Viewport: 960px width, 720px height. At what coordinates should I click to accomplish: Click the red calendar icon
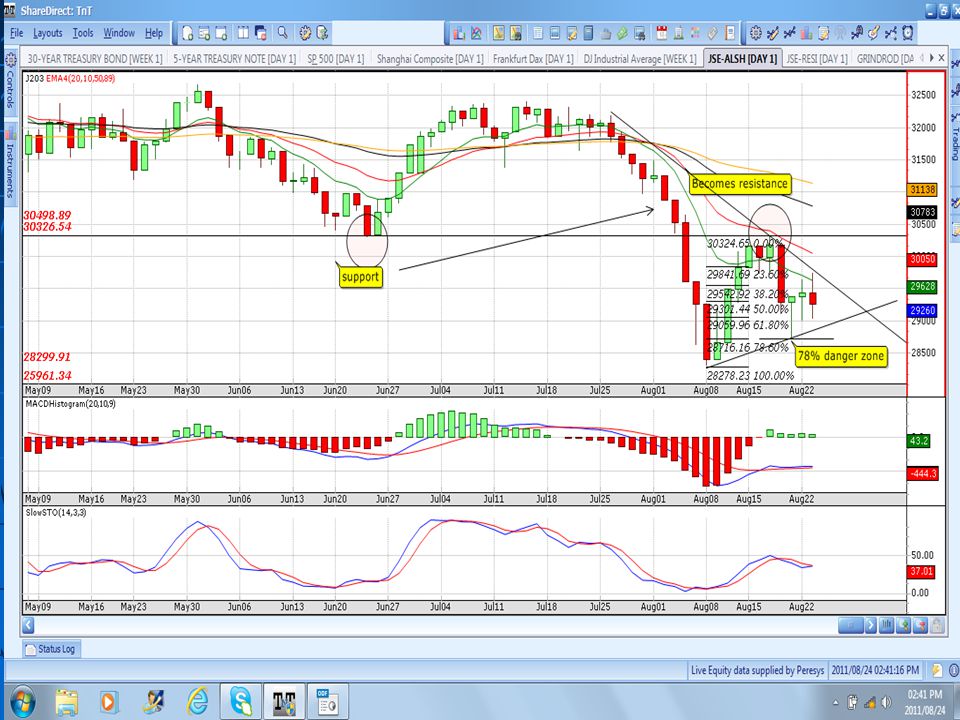tap(662, 33)
